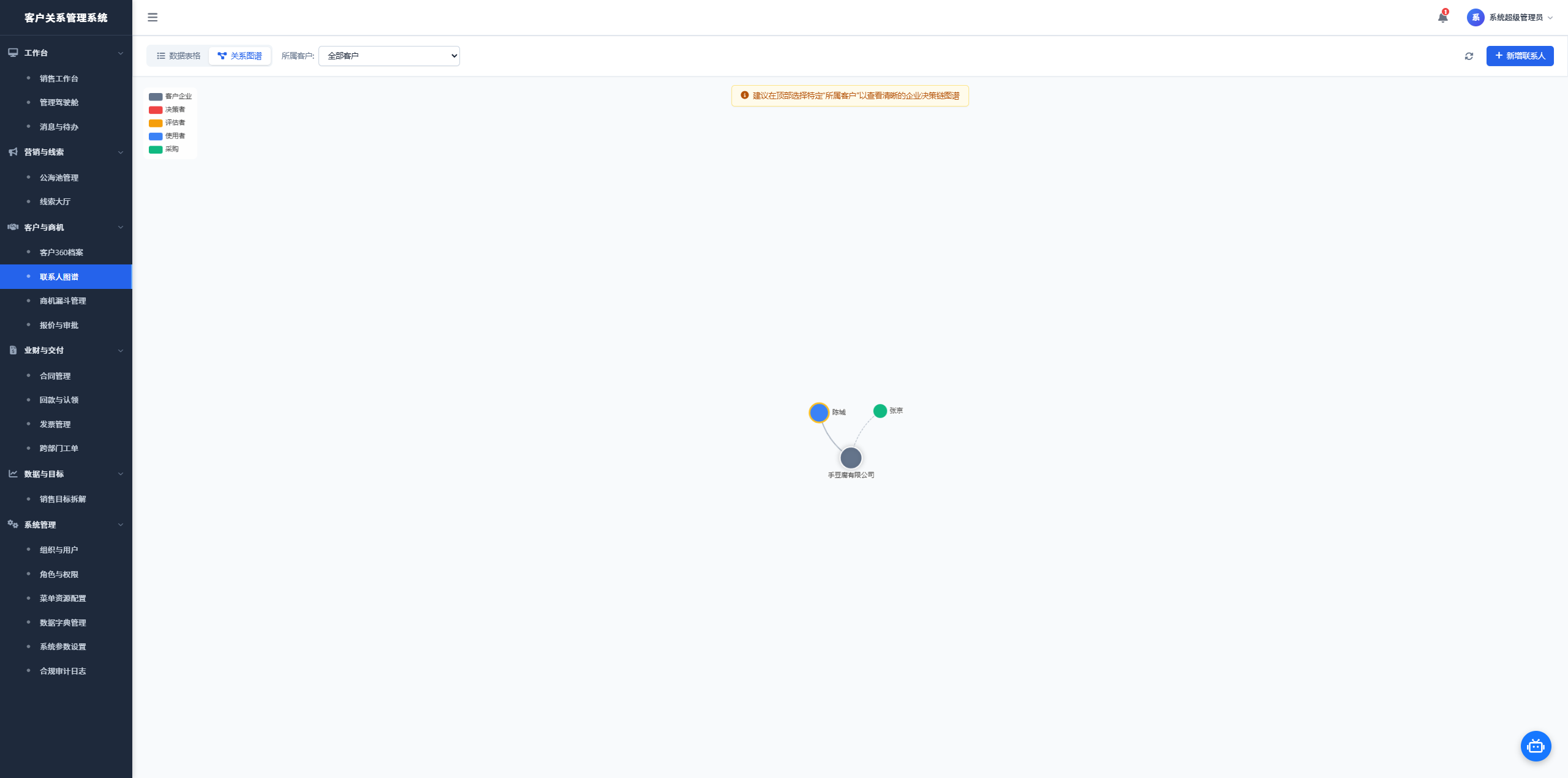Select the blue 陈城 contact node
Viewport: 1568px width, 778px height.
coord(819,413)
